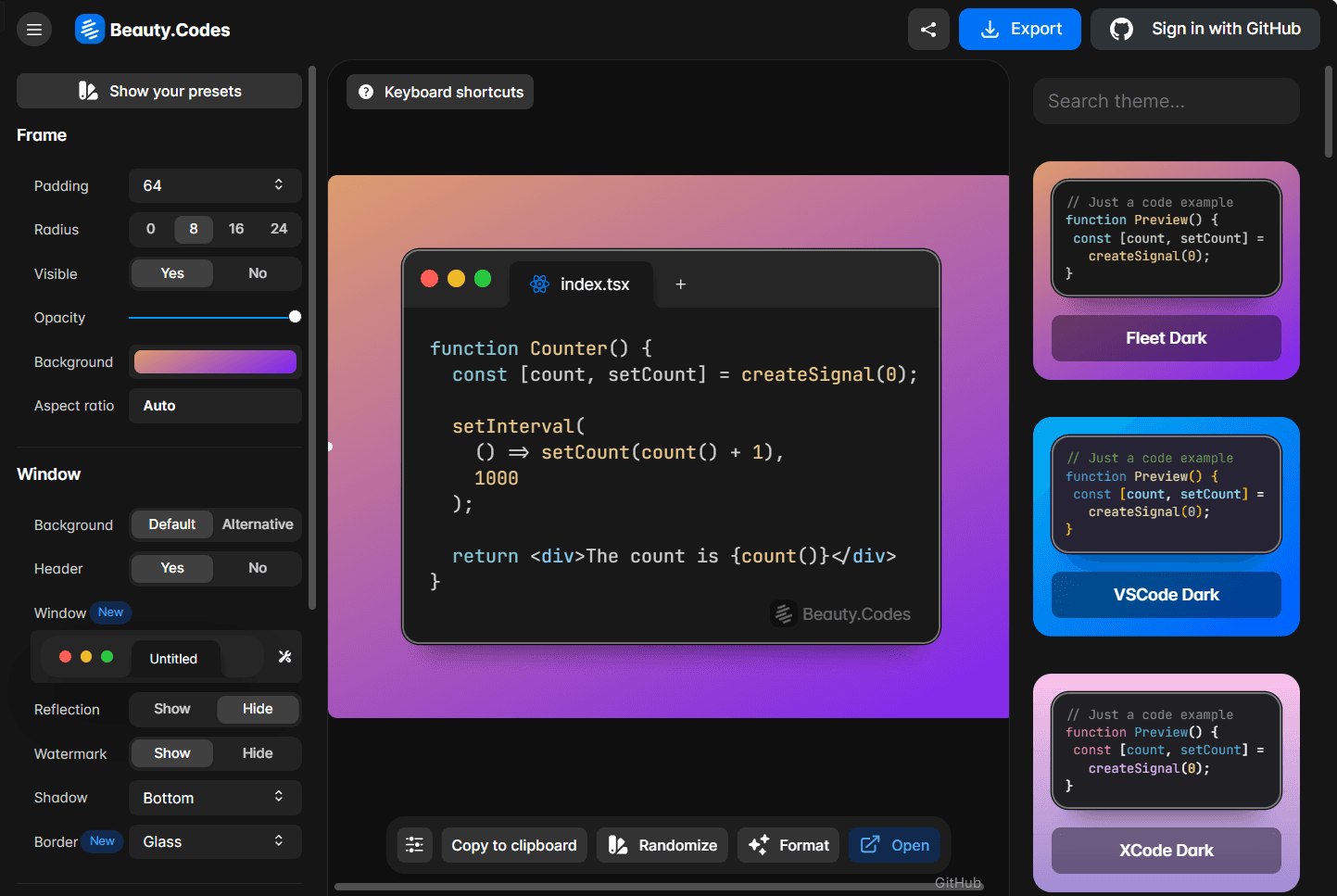This screenshot has height=896, width=1337.
Task: Set Radius to 24
Action: click(279, 229)
